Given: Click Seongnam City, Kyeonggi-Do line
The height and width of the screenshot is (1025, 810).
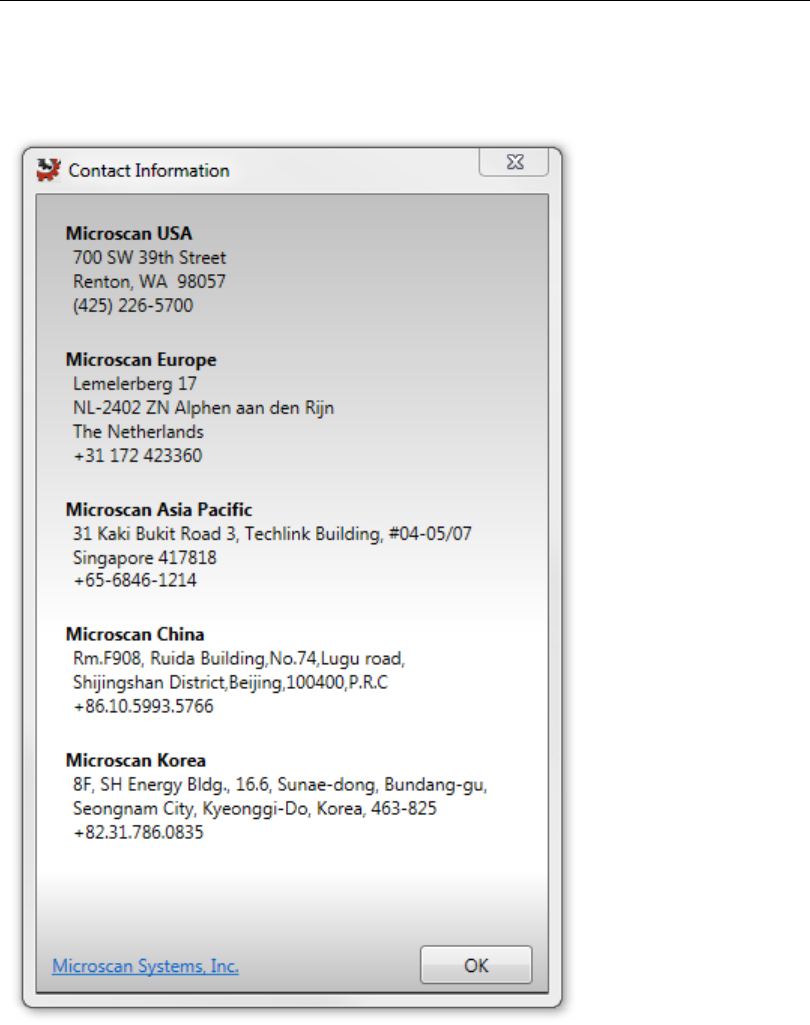Looking at the screenshot, I should (x=254, y=809).
